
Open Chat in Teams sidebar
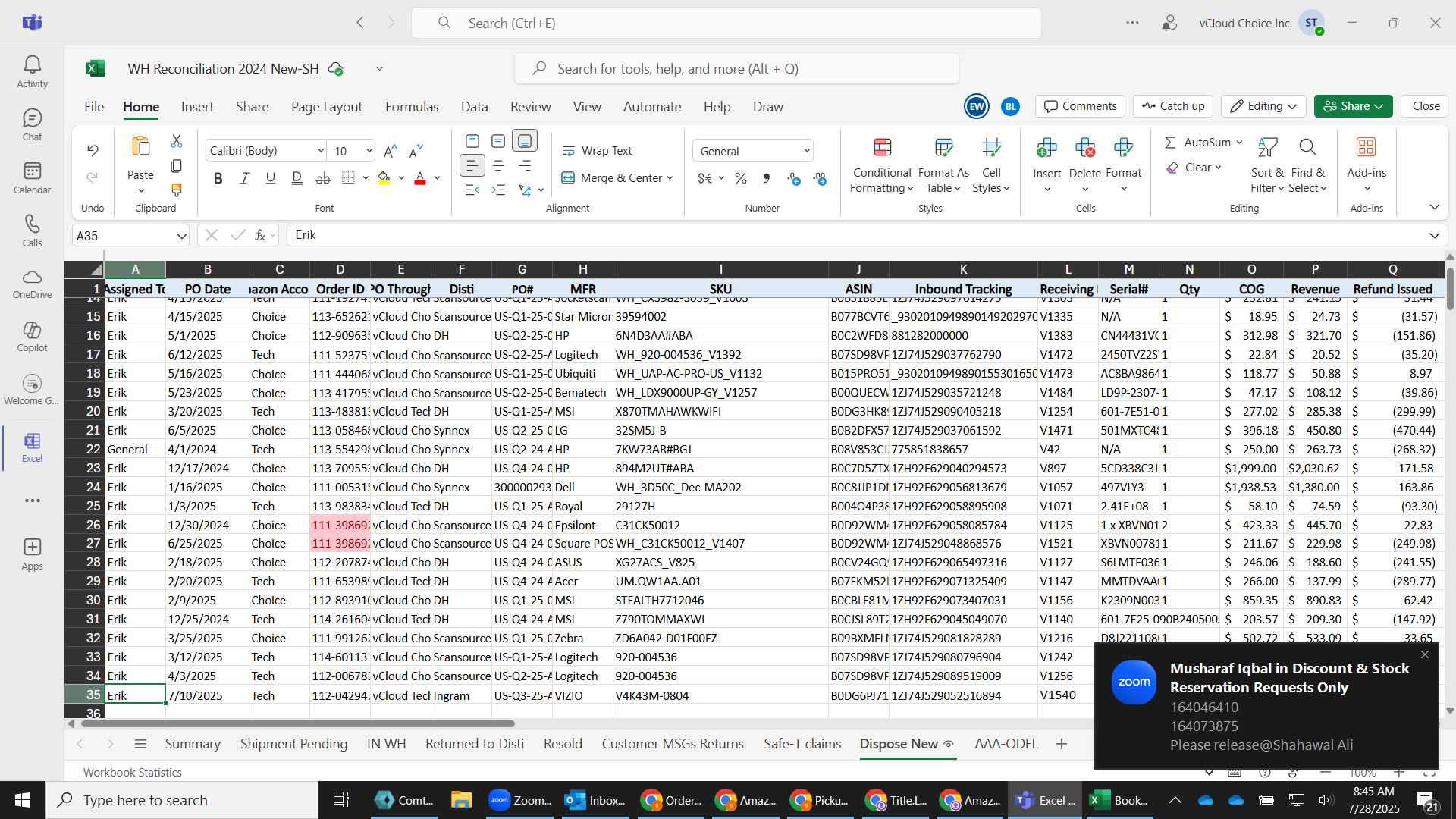click(x=32, y=125)
